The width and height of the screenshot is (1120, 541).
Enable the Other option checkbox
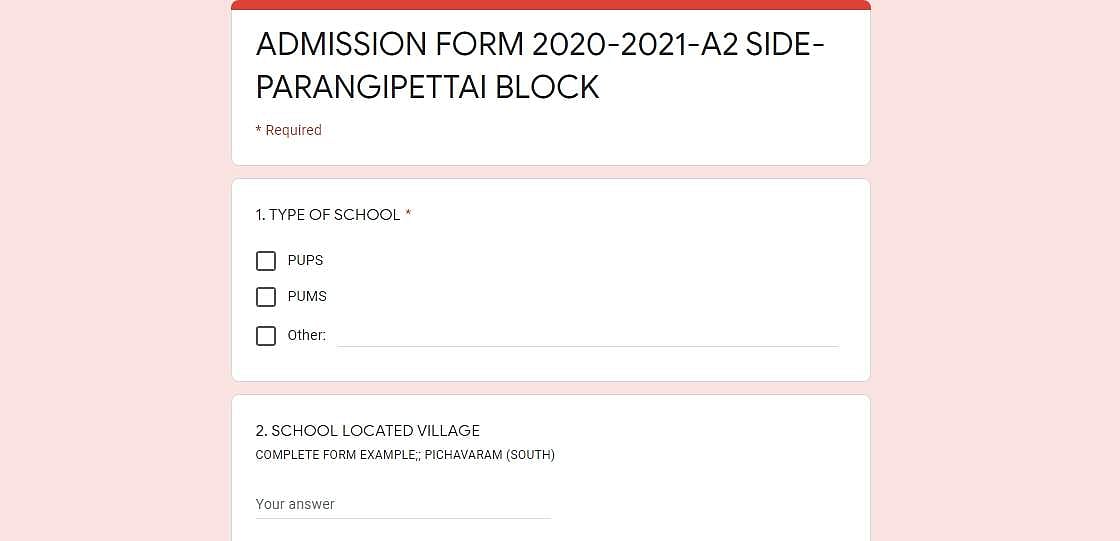[x=266, y=336]
